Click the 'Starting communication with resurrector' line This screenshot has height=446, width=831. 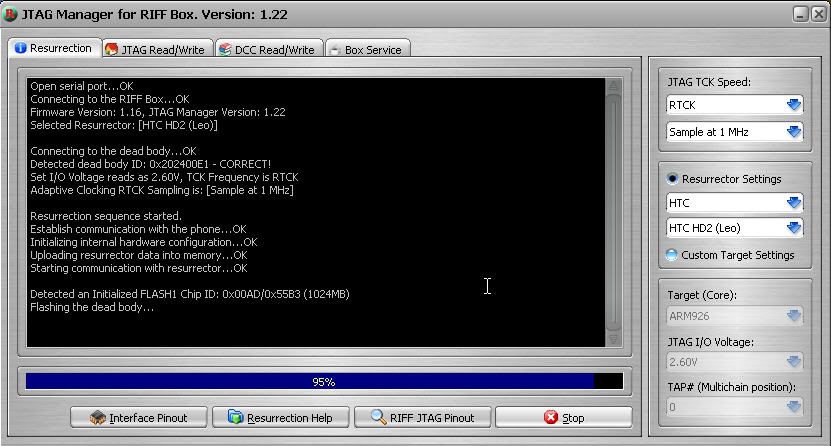click(139, 268)
